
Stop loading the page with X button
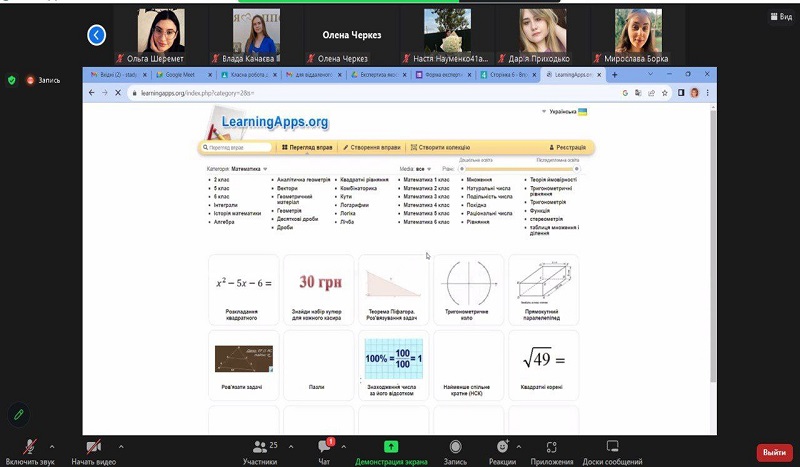pos(118,93)
